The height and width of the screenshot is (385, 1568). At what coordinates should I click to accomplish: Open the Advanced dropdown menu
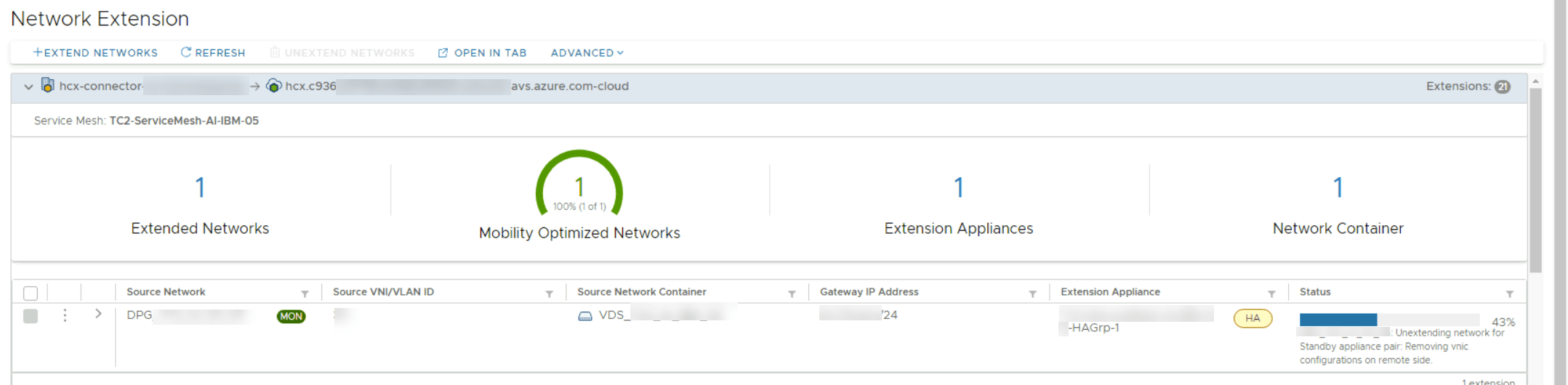[x=587, y=53]
